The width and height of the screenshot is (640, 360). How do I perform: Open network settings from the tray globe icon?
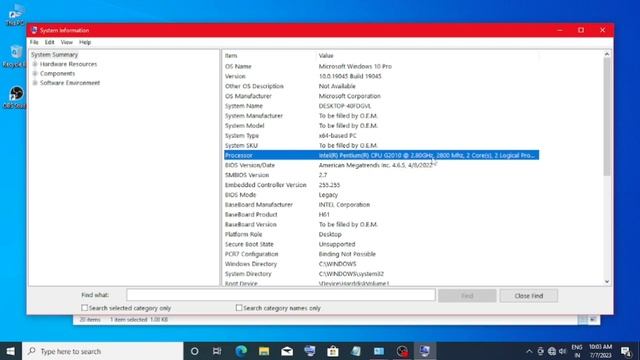tap(552, 351)
